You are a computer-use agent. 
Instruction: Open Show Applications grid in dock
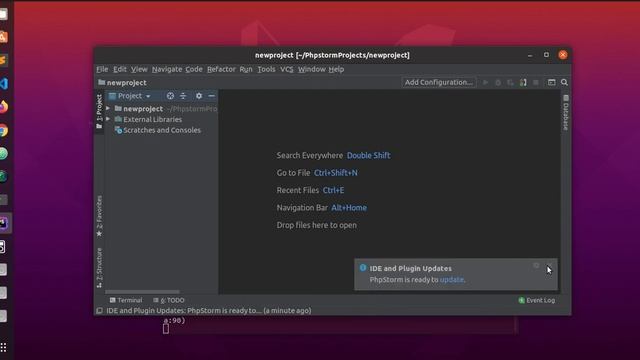[x=3, y=348]
